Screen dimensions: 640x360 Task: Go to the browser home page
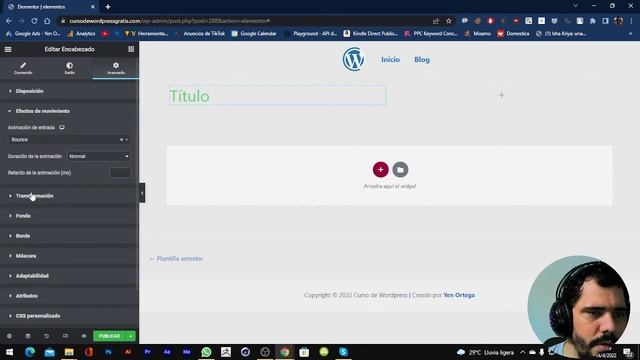[47, 21]
